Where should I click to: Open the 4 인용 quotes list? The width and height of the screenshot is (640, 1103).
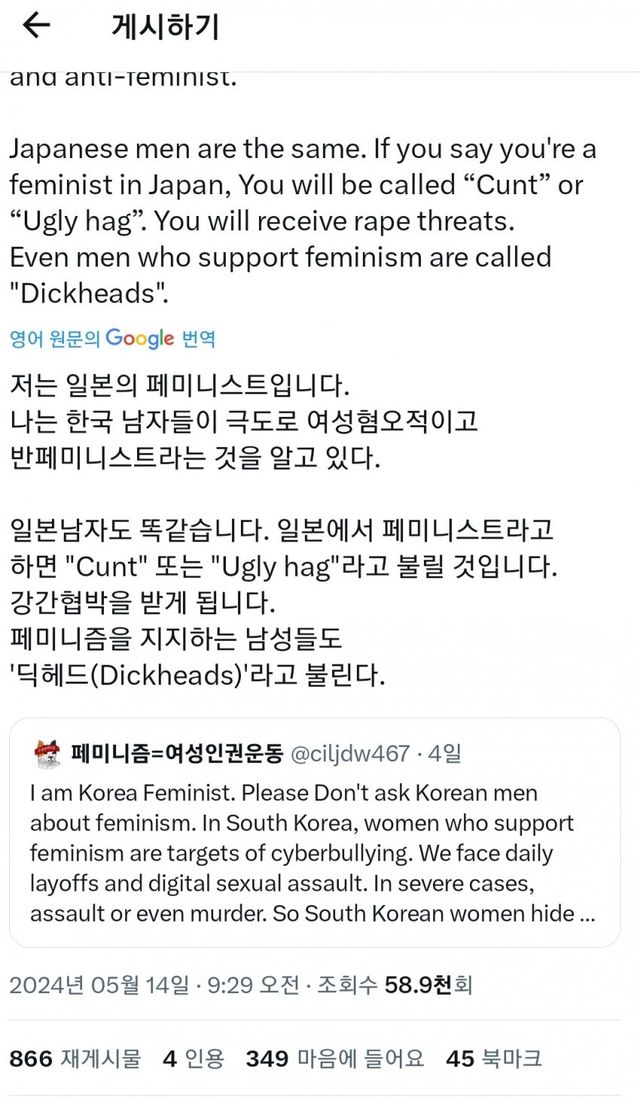(194, 1059)
